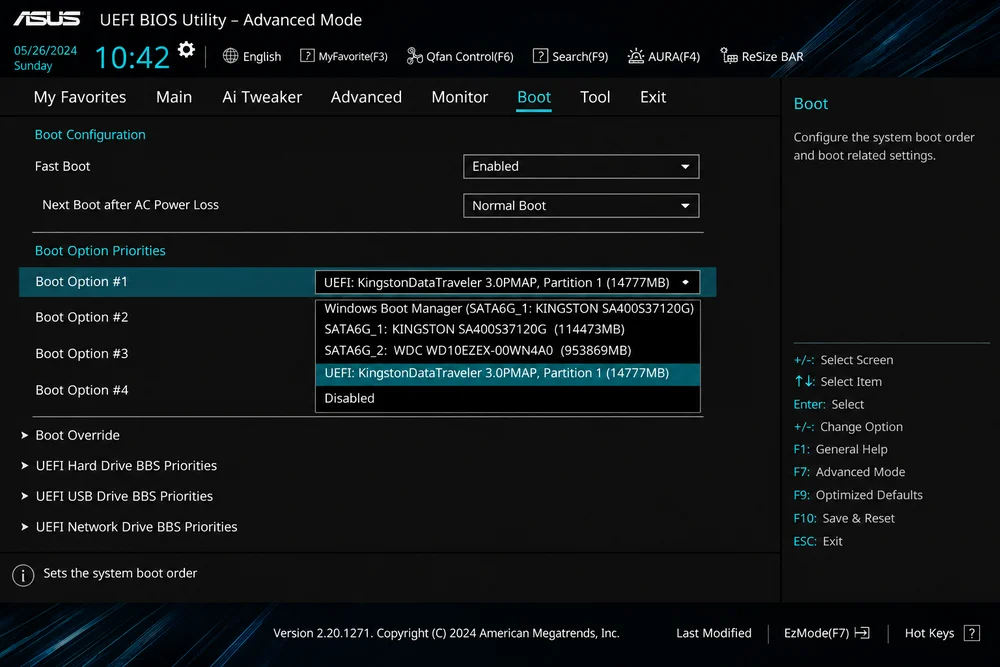The width and height of the screenshot is (1000, 667).
Task: Click the Boot Option #1 dropdown field
Action: [507, 282]
